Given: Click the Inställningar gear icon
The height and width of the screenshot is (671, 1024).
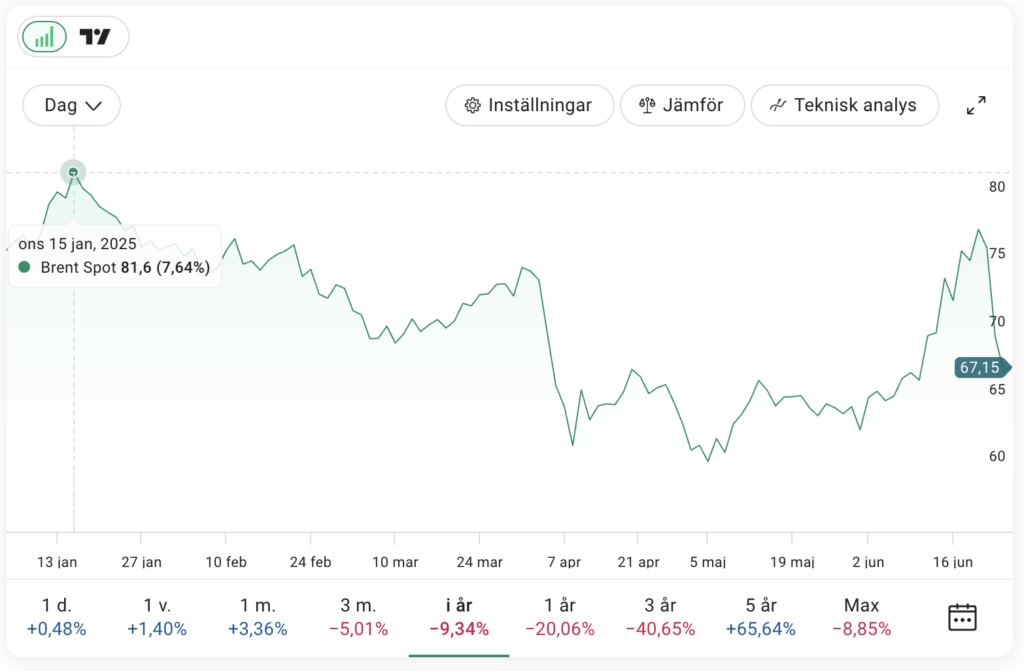Looking at the screenshot, I should 473,105.
